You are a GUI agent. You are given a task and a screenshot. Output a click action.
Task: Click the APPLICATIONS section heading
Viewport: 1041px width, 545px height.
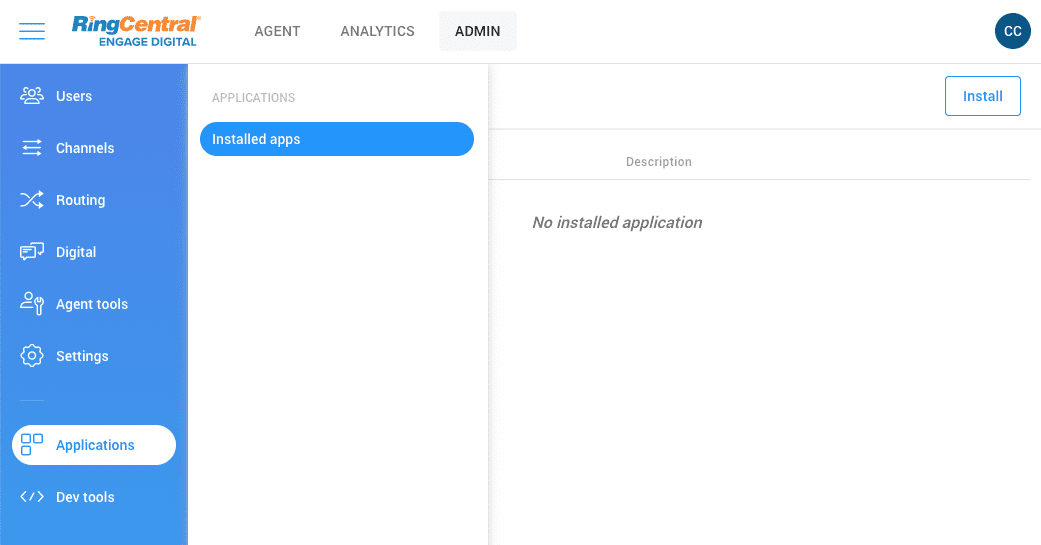point(253,98)
